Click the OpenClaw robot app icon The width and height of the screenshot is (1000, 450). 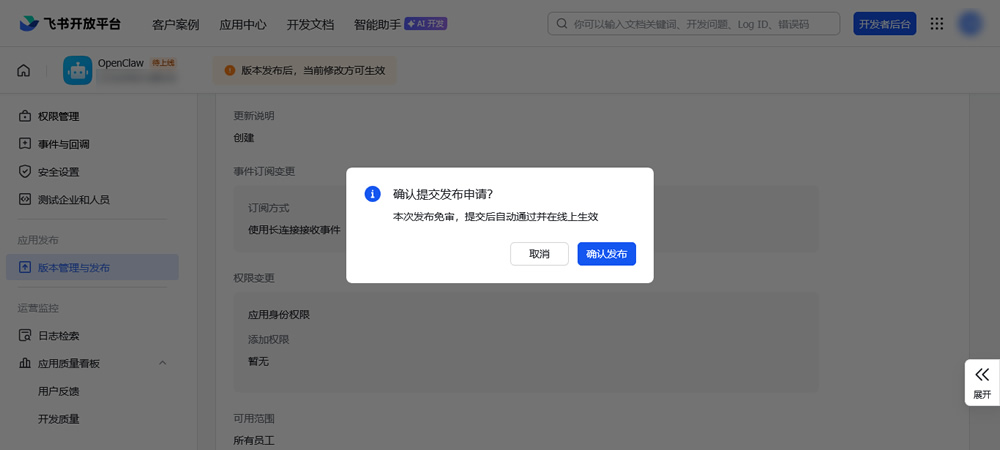tap(77, 70)
